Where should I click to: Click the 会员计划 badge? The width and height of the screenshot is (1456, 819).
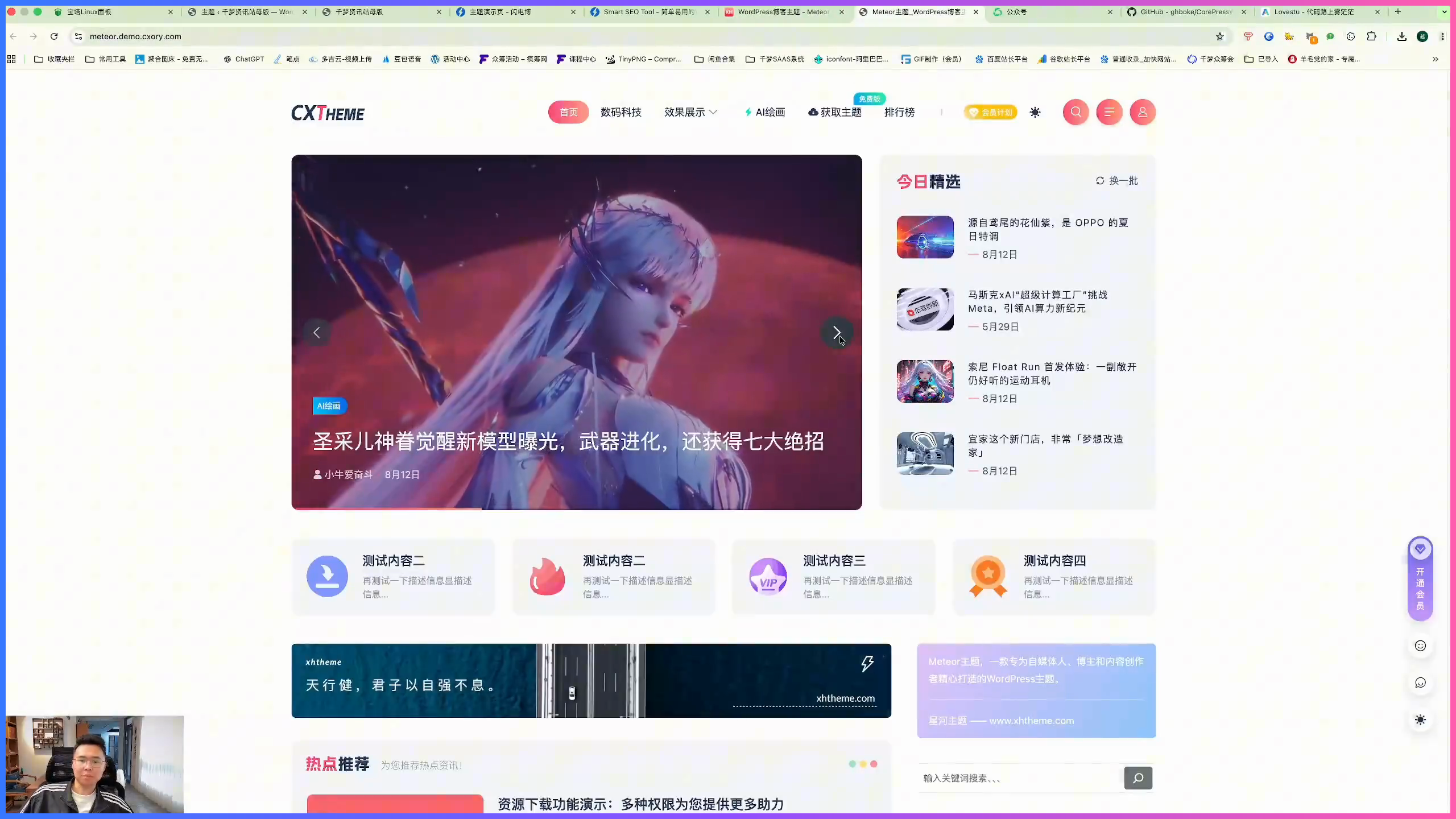pyautogui.click(x=991, y=113)
